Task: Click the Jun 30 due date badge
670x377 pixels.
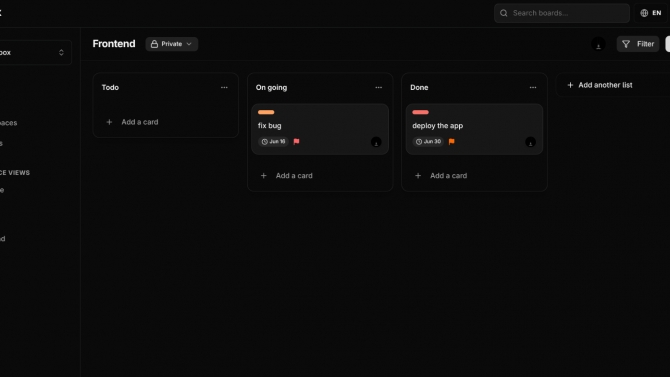Action: tap(428, 141)
